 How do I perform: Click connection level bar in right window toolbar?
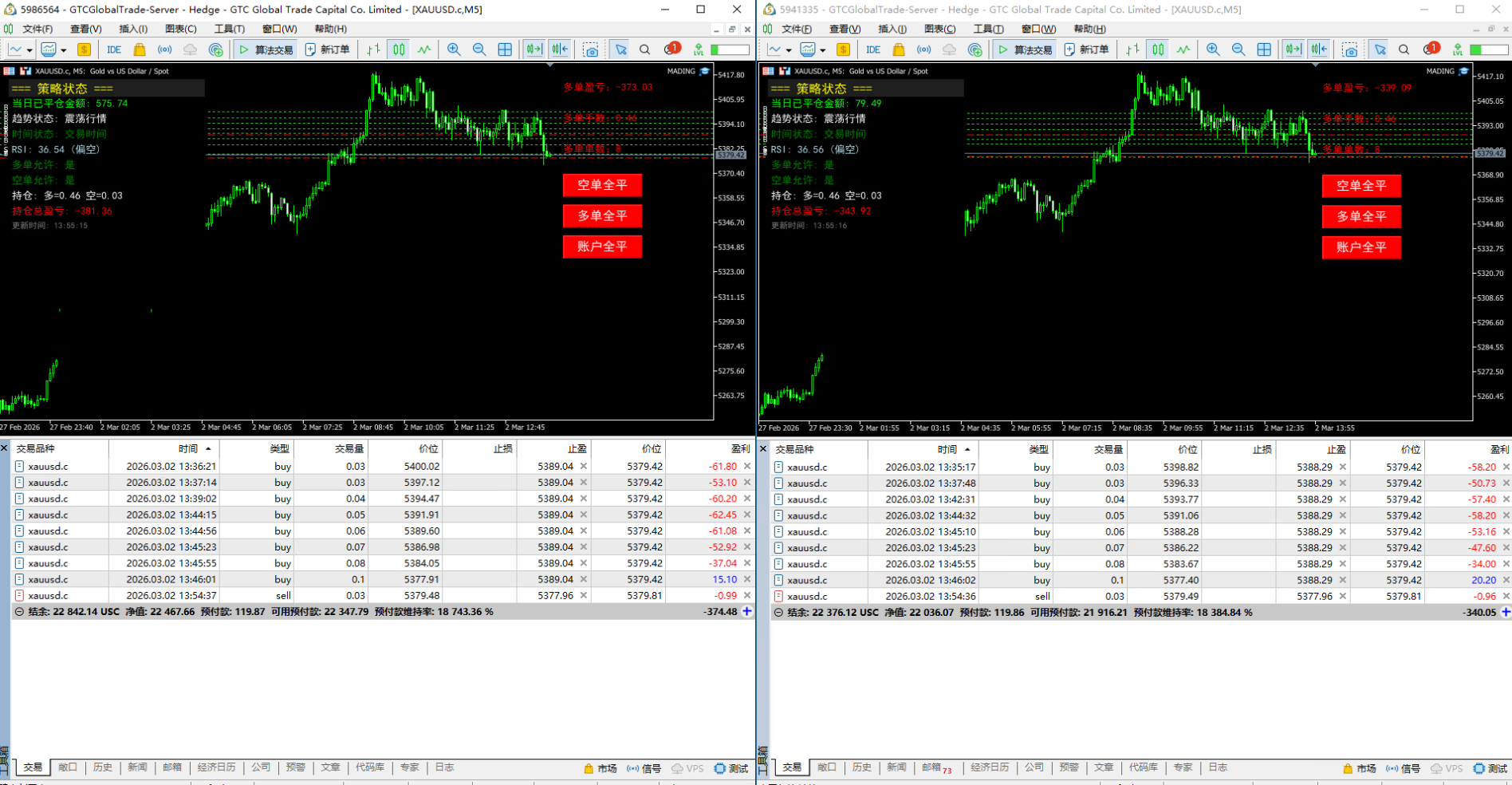(x=1488, y=49)
